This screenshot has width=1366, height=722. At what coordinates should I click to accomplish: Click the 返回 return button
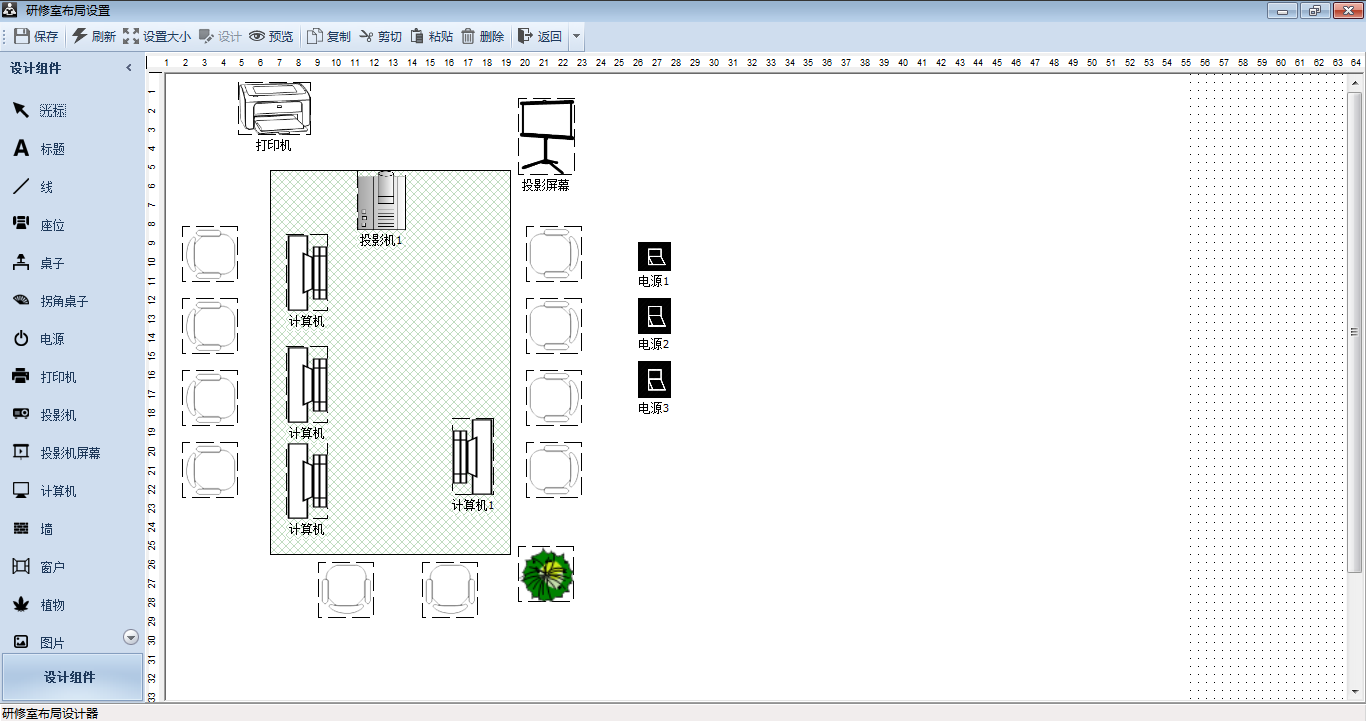(540, 37)
